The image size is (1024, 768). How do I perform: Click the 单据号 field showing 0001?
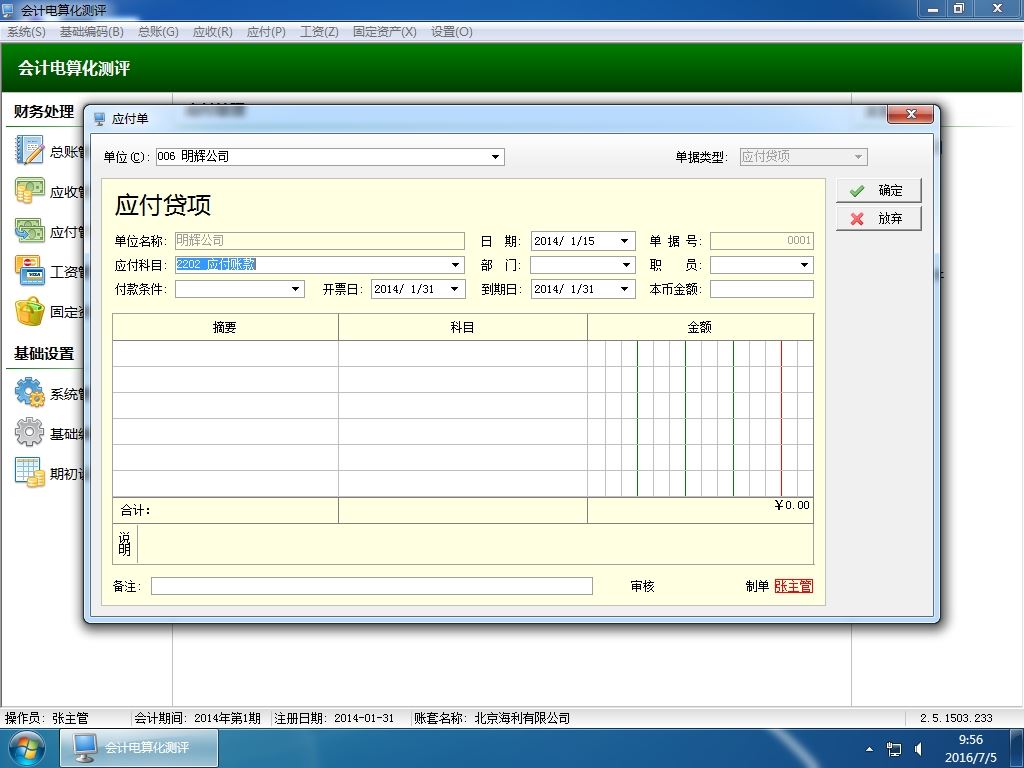[x=761, y=241]
